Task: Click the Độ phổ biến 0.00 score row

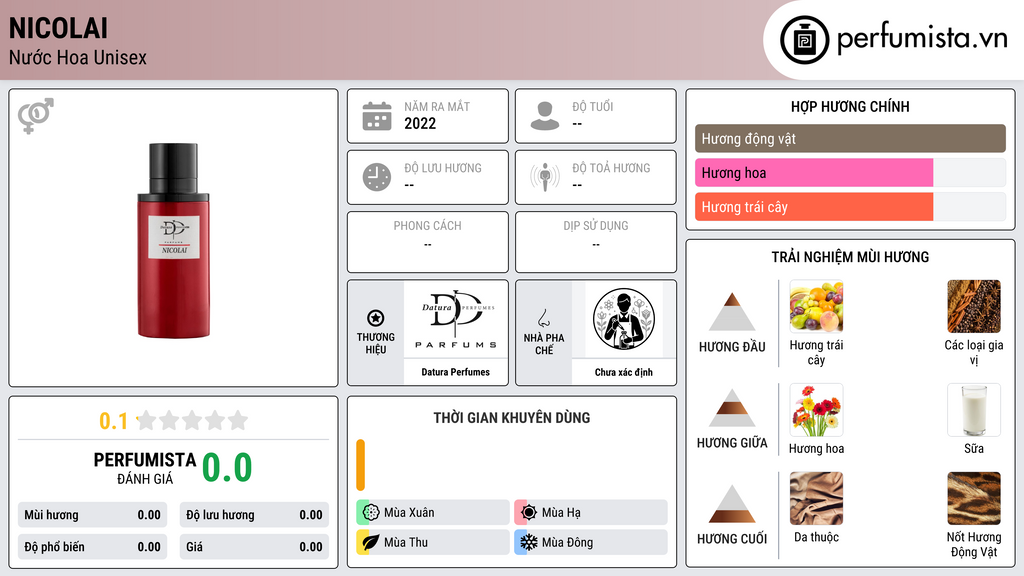Action: pyautogui.click(x=92, y=547)
